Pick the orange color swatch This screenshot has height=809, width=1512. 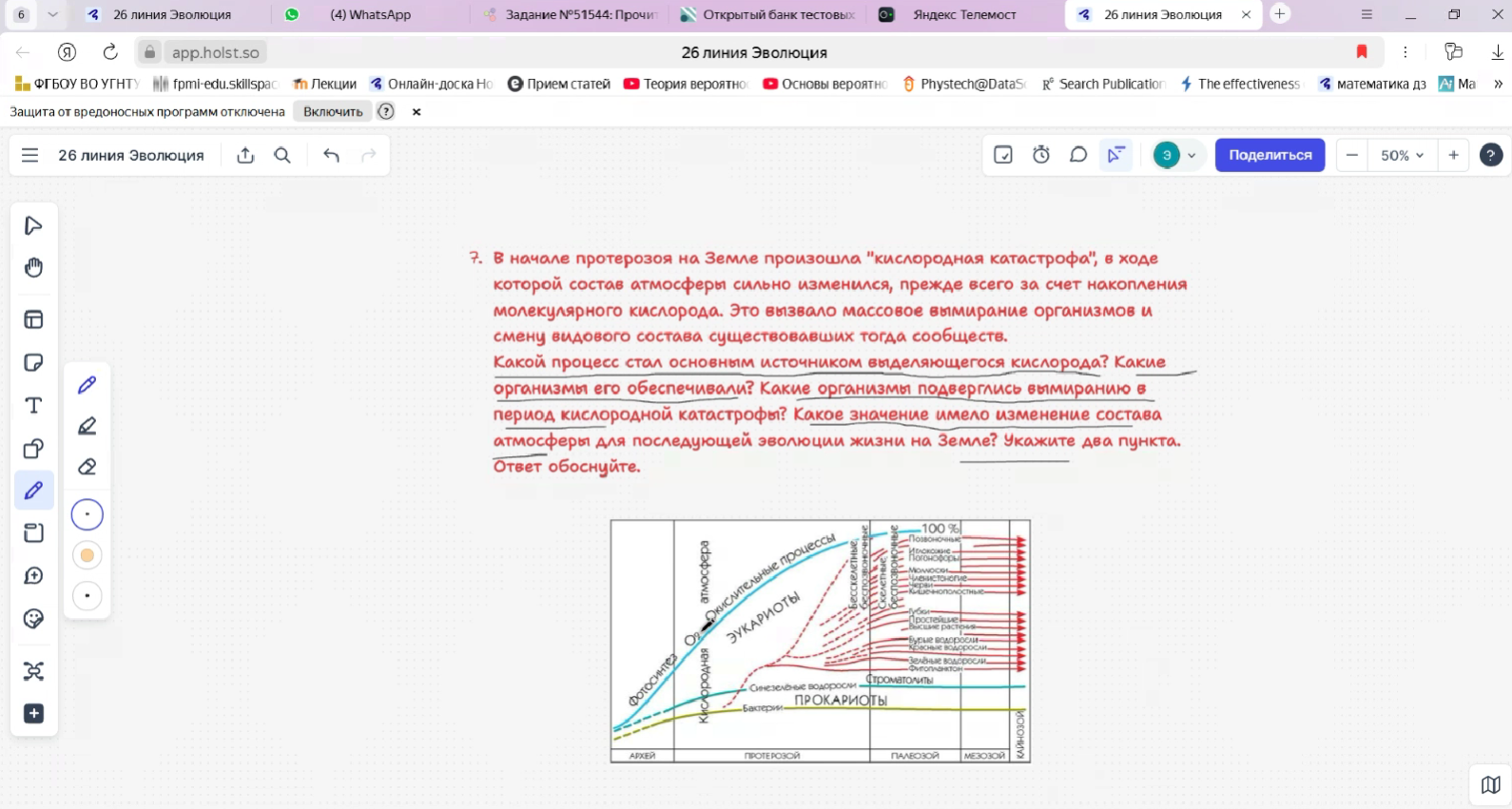87,555
